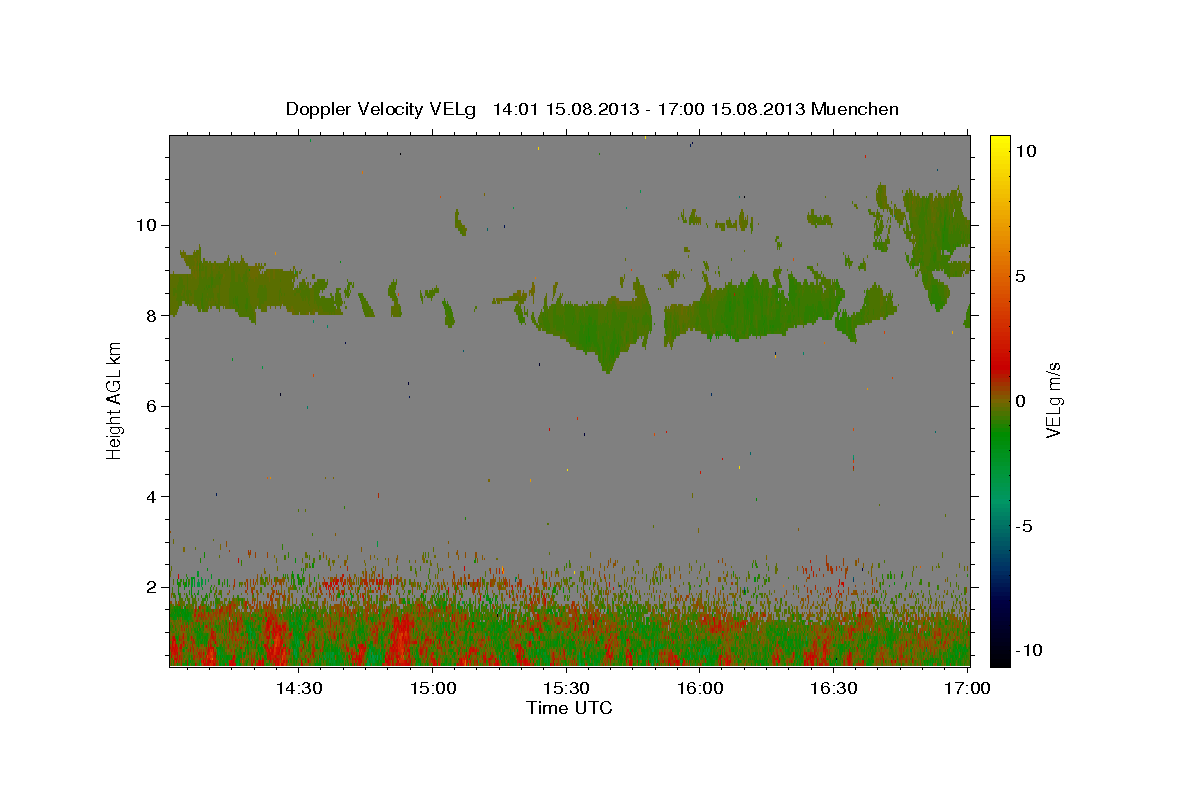Click the colorbar tick label '5'
1200x800 pixels.
point(1020,276)
